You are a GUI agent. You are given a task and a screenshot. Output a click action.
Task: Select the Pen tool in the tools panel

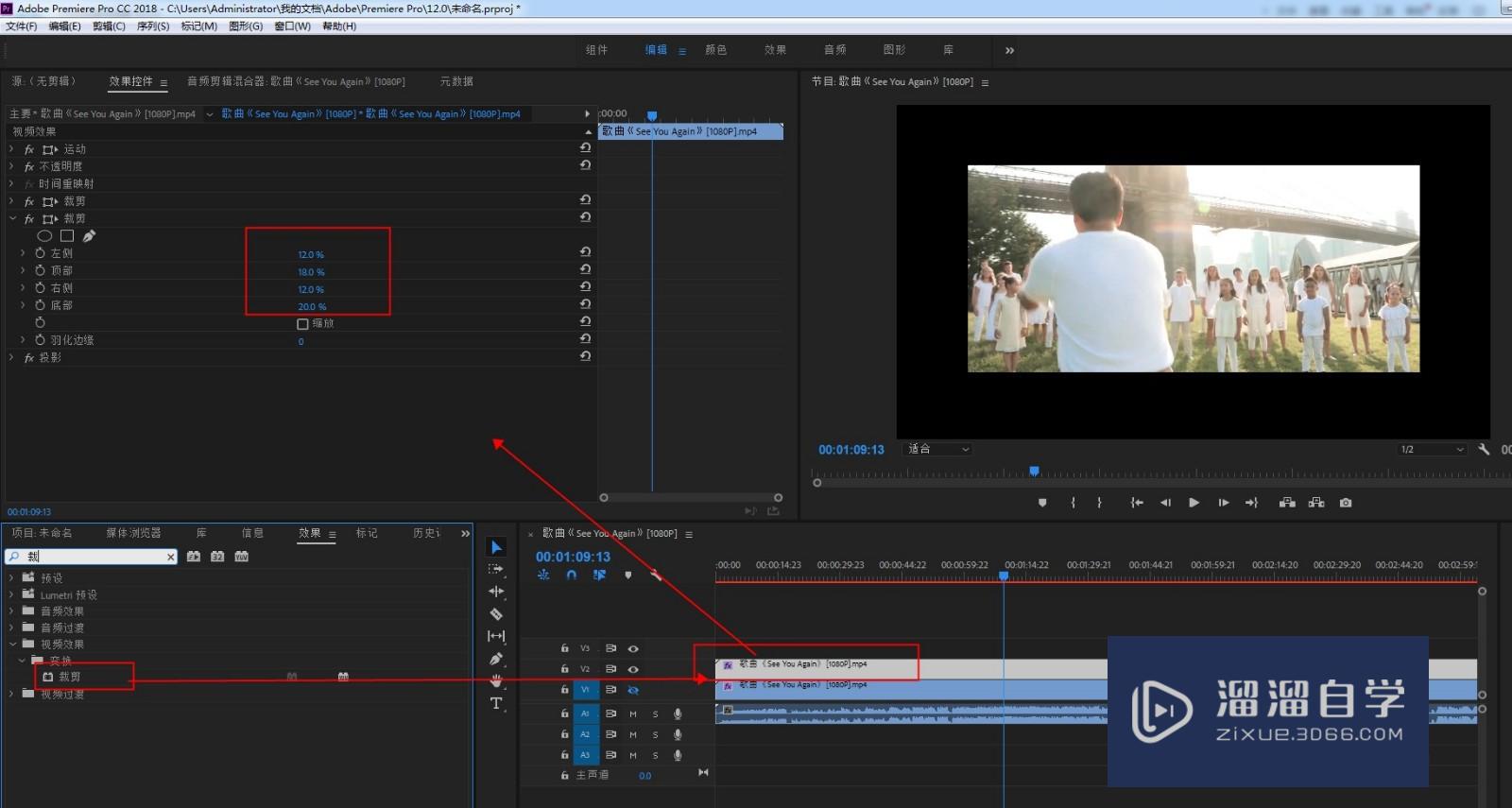(496, 659)
